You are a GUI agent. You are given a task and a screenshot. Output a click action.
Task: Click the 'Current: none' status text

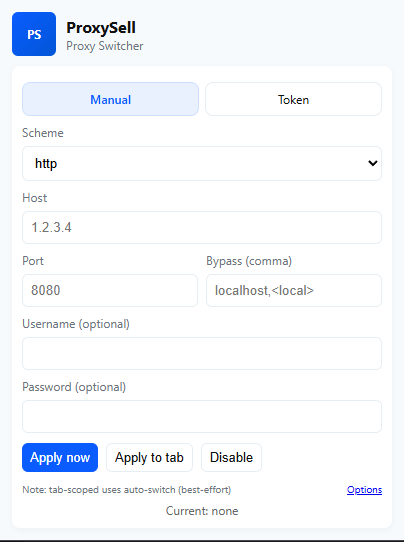pos(202,511)
